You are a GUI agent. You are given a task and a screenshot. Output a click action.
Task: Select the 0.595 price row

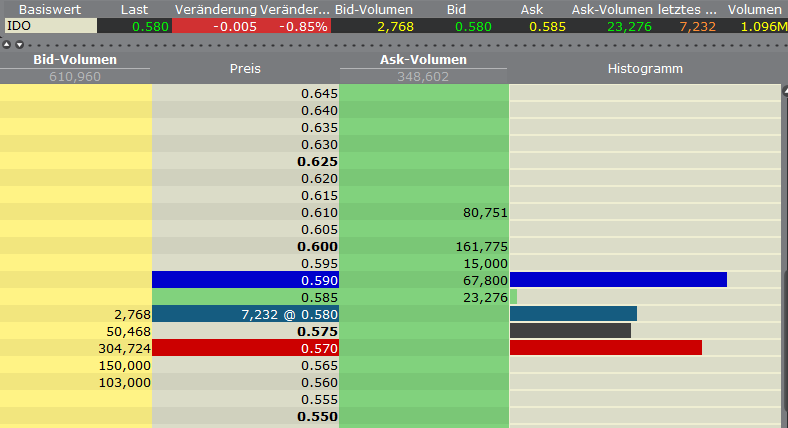[246, 263]
